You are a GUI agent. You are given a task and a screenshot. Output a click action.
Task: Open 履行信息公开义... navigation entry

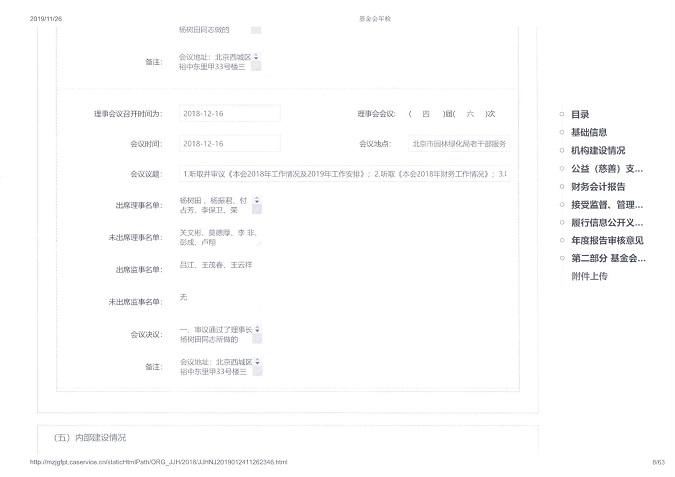607,223
